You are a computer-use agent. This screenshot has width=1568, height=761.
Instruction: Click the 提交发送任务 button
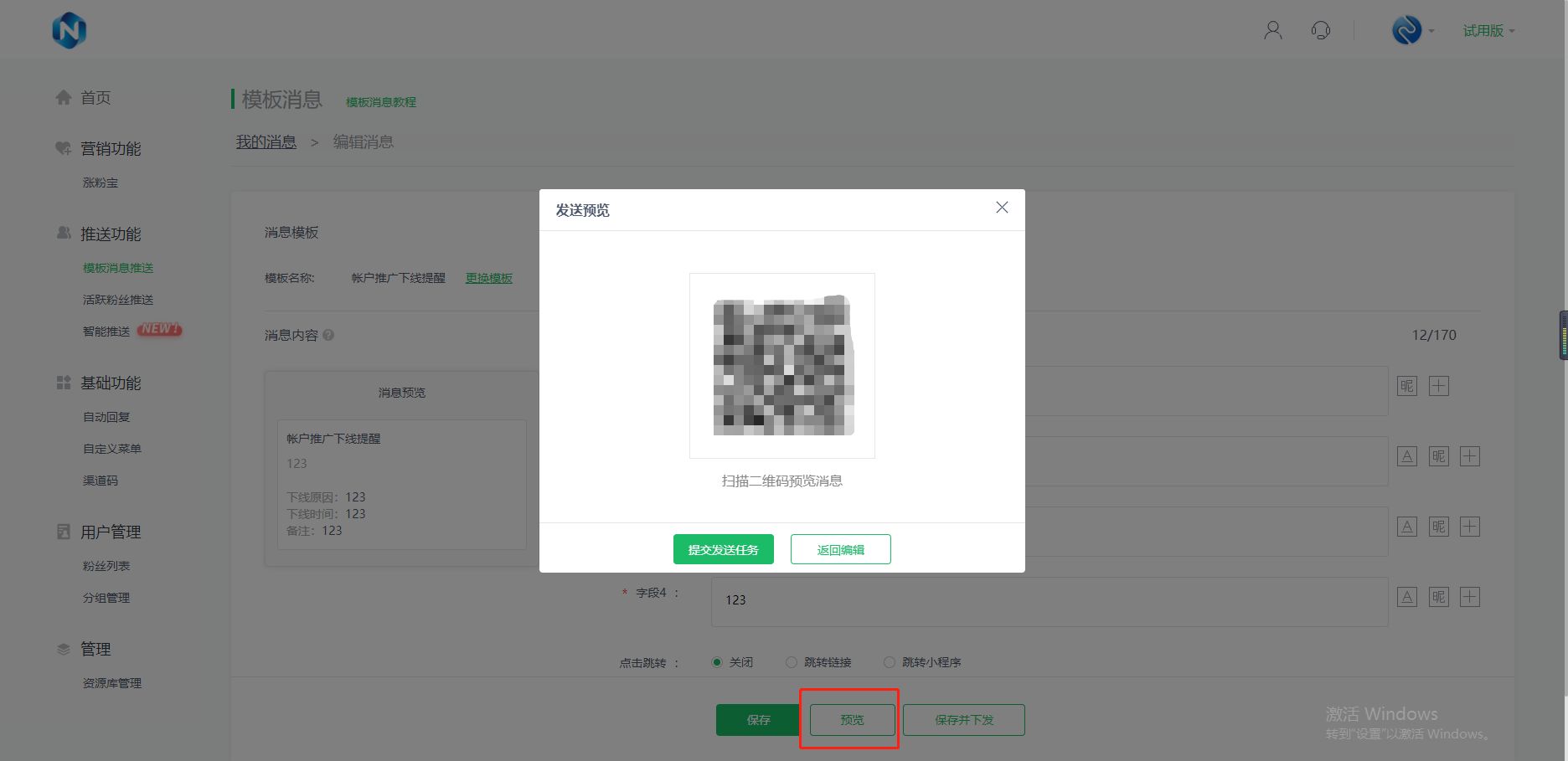click(723, 549)
